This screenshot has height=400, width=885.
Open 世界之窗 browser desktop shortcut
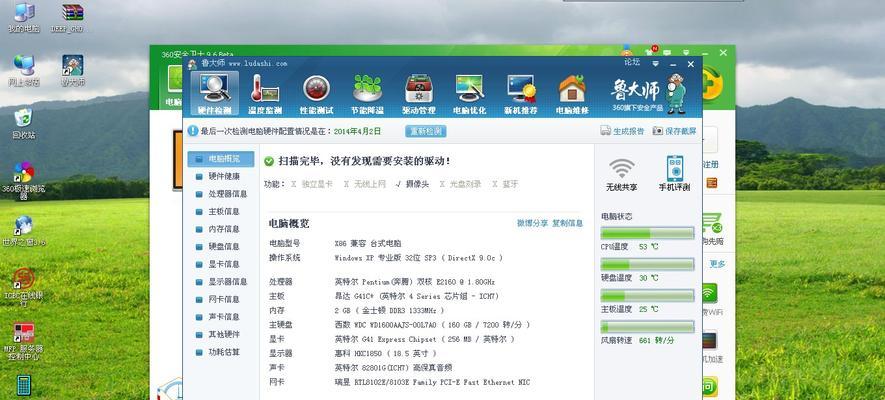coord(24,231)
